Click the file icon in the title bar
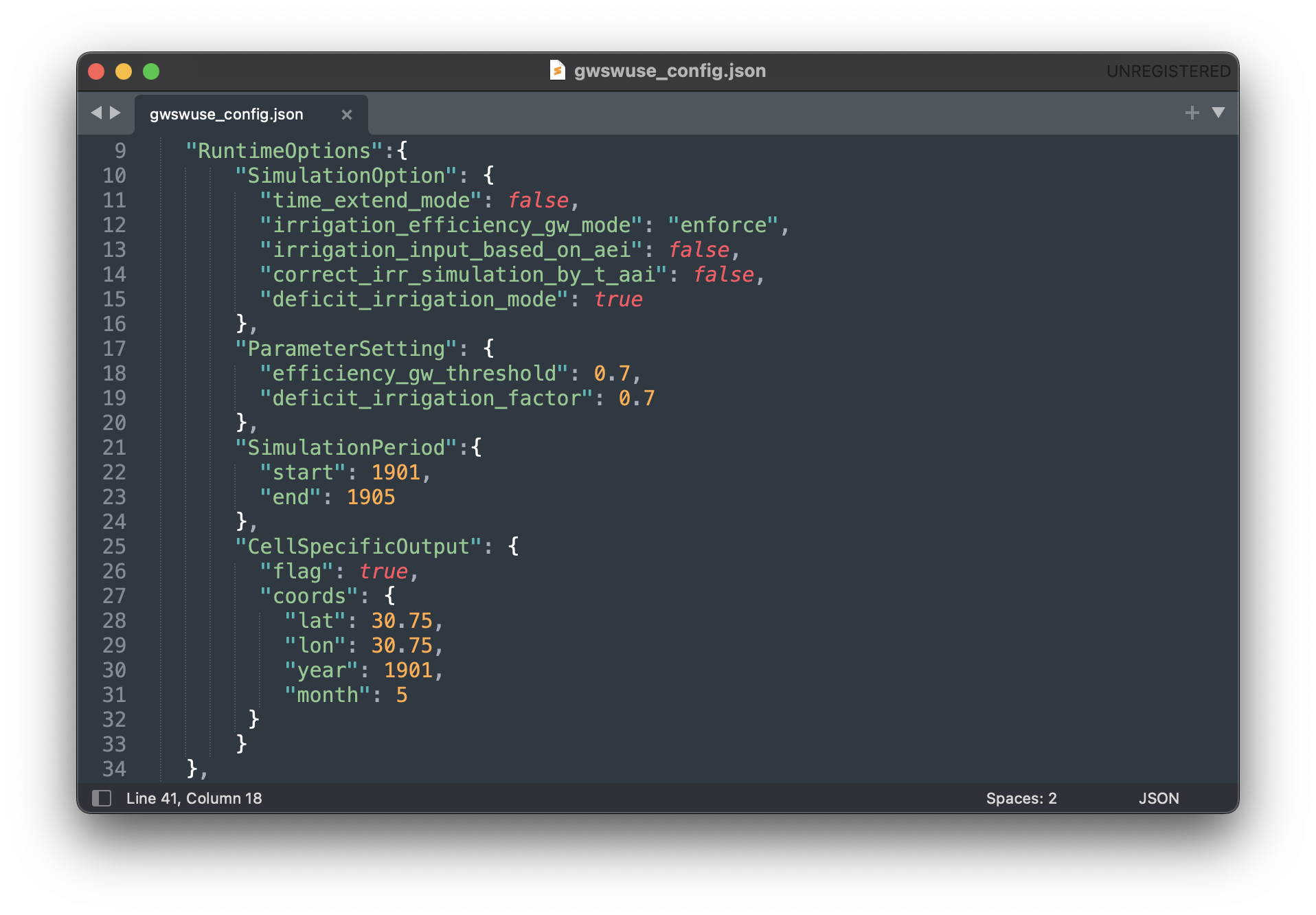 pos(557,70)
